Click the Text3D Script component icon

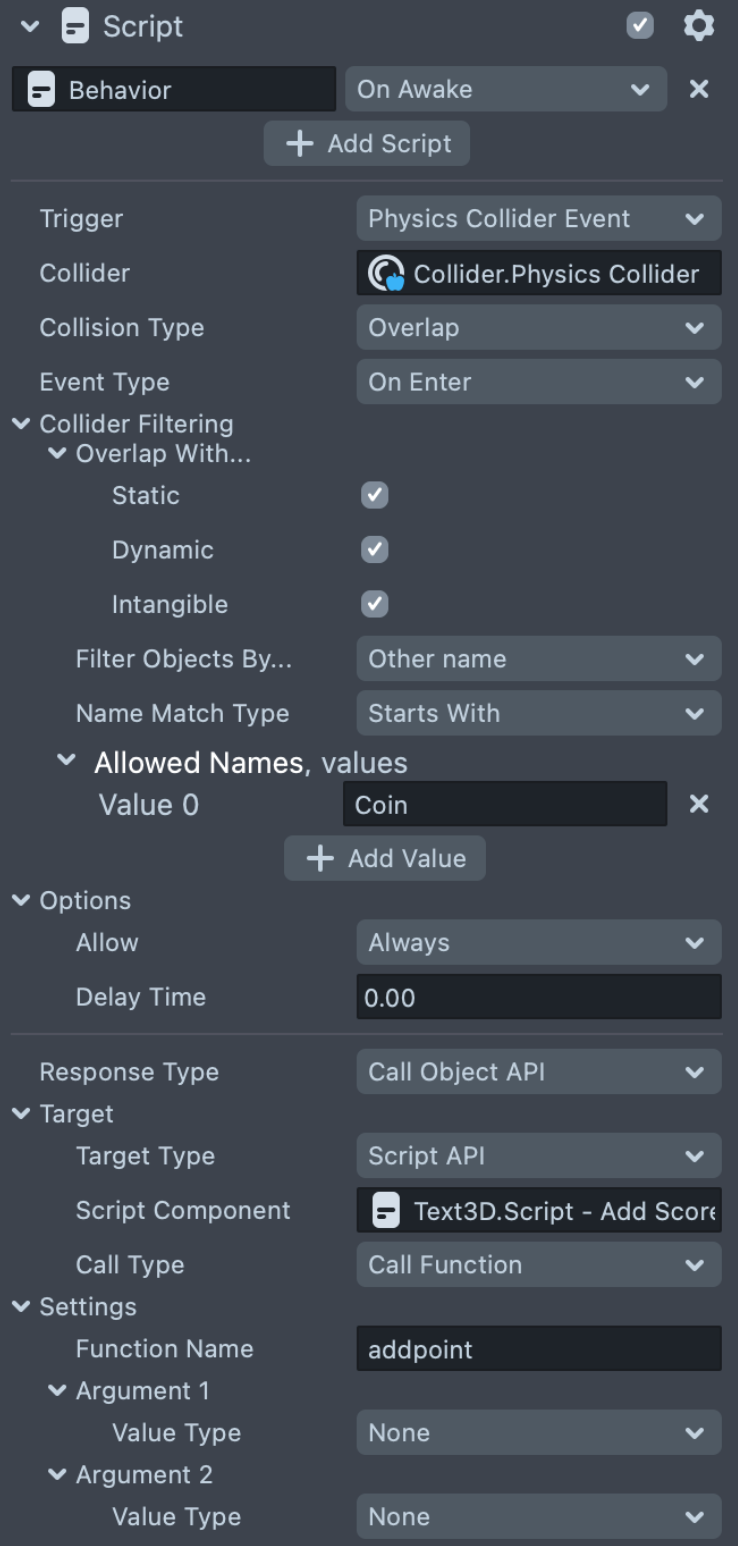[x=386, y=1211]
